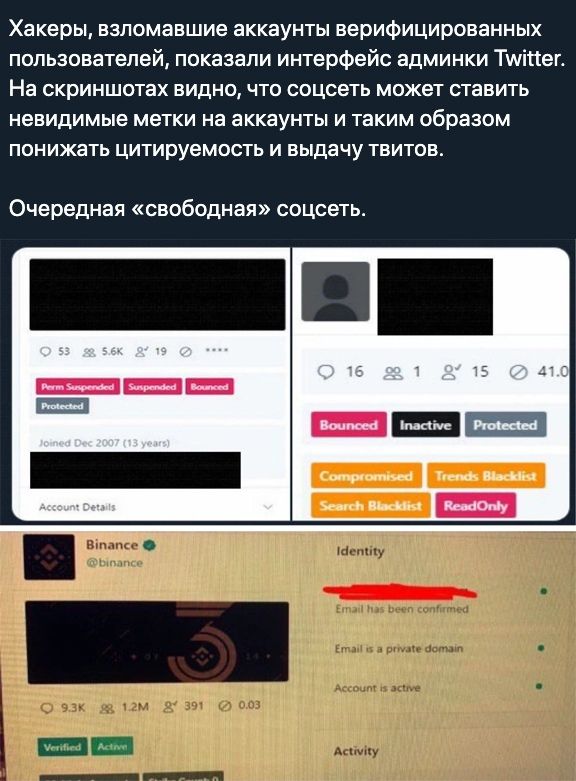Click the Binance banner image

click(x=157, y=643)
